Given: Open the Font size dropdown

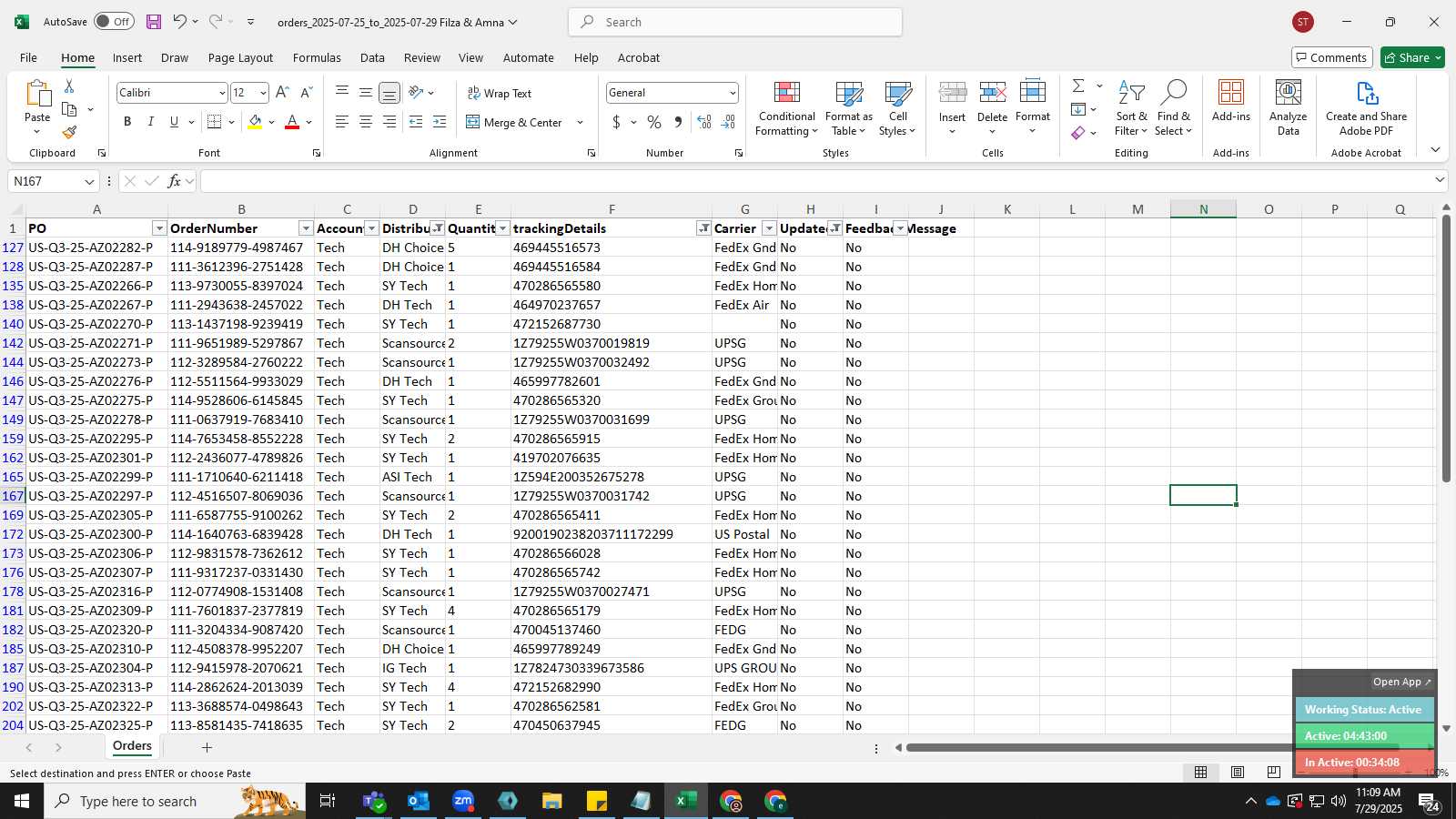Looking at the screenshot, I should pyautogui.click(x=263, y=93).
